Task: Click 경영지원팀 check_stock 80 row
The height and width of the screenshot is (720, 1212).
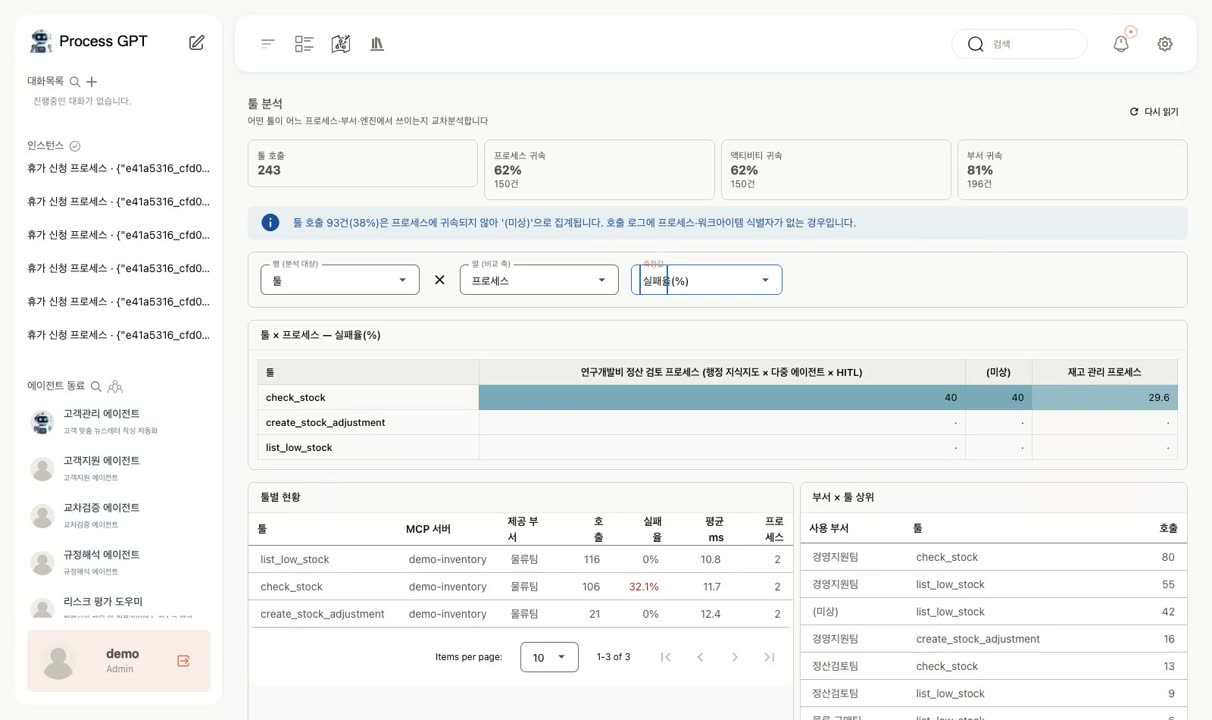Action: [993, 557]
